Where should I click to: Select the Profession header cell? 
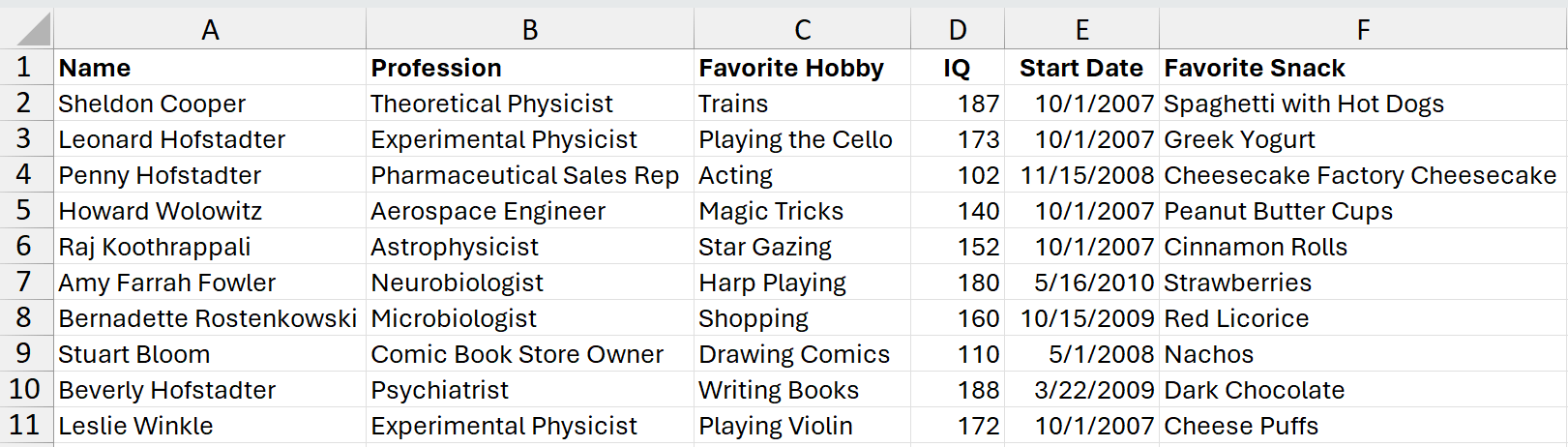coord(436,68)
